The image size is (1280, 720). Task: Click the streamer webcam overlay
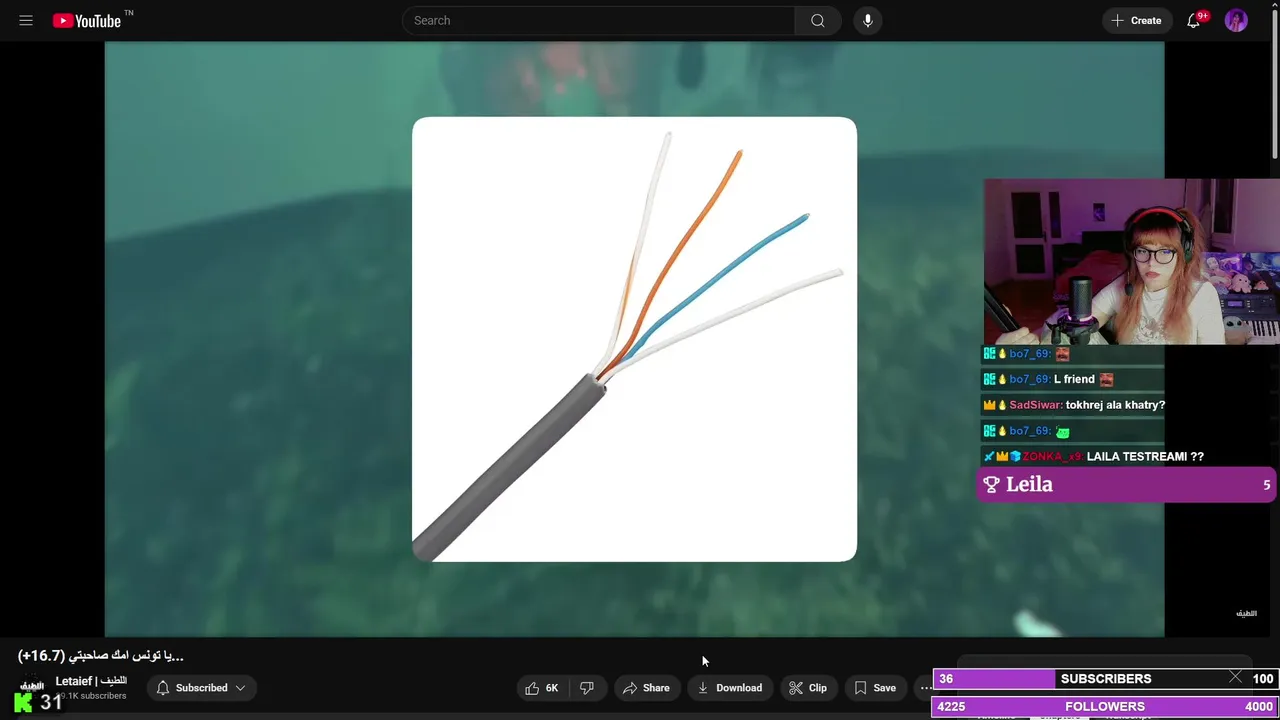tap(1131, 262)
